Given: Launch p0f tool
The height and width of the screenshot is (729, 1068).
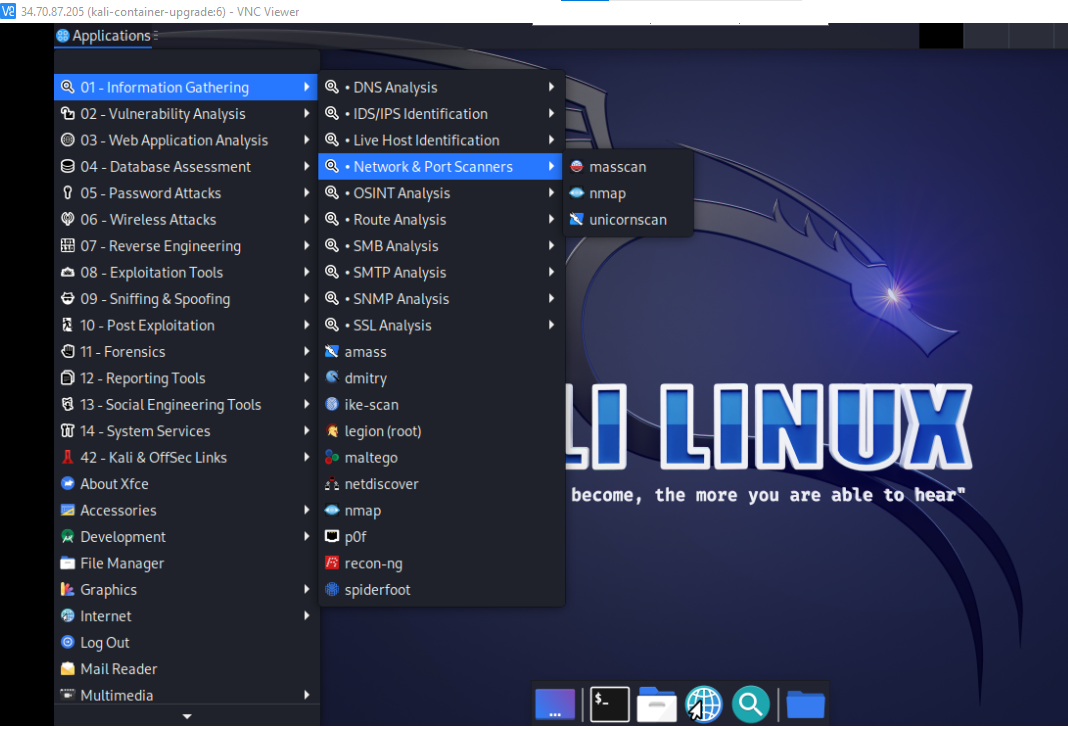Looking at the screenshot, I should click(x=441, y=537).
